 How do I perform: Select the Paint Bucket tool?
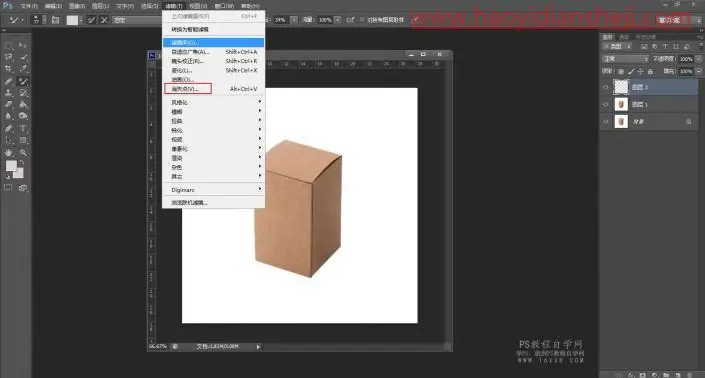click(x=23, y=104)
